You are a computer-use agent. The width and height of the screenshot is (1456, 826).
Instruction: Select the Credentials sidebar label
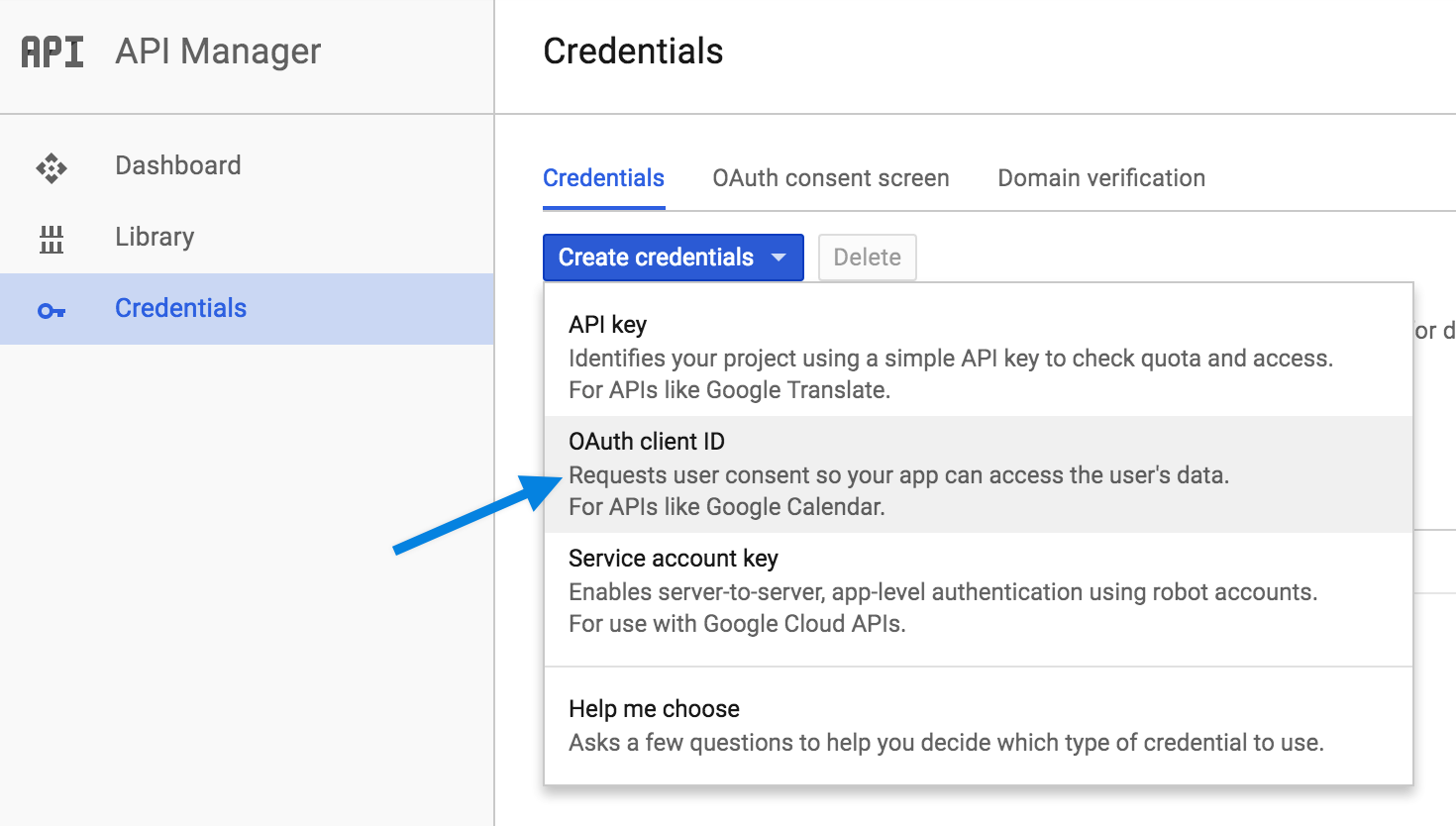(x=180, y=308)
